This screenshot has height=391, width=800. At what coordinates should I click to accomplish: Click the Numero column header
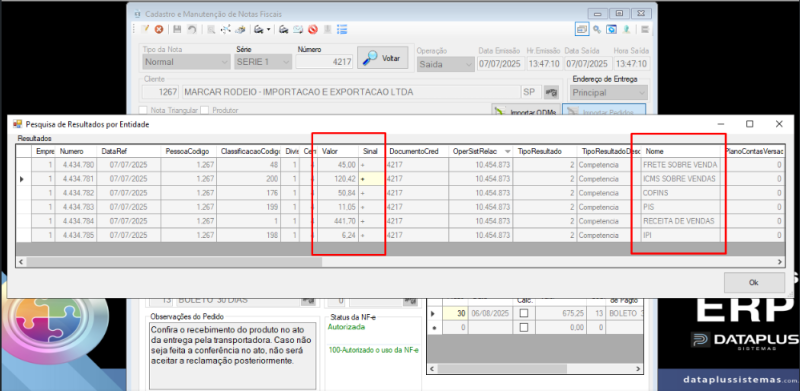[77, 152]
